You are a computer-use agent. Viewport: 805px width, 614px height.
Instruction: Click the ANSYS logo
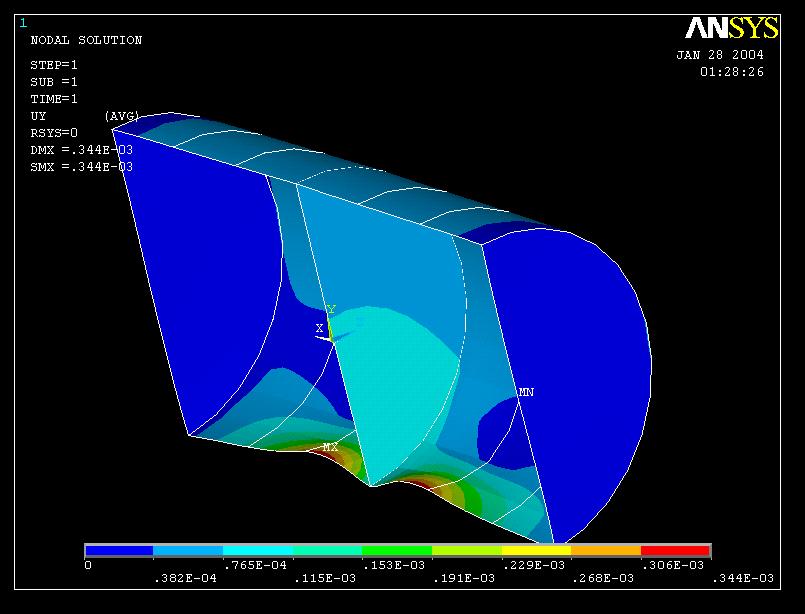[732, 28]
